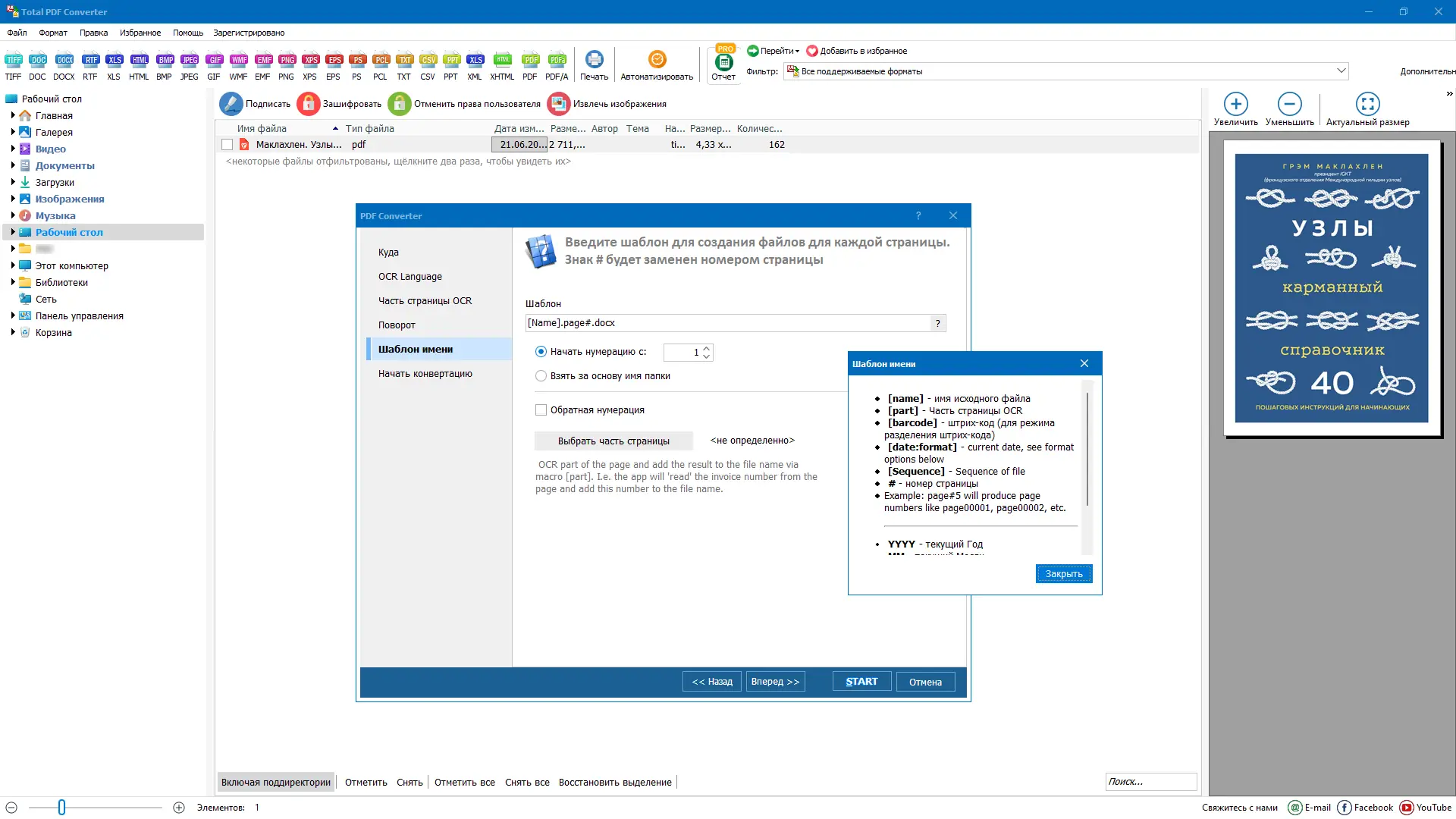This screenshot has height=819, width=1456.
Task: Check Обратная нумерация checkbox
Action: pyautogui.click(x=541, y=410)
